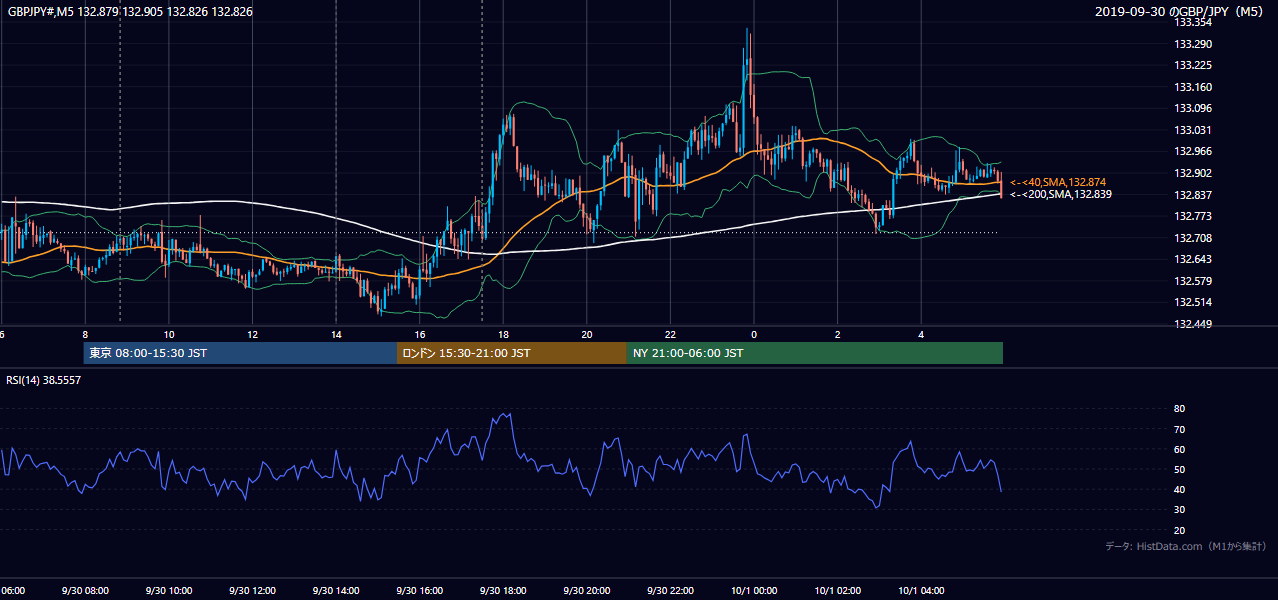Click price level 132.708 on the axis
The height and width of the screenshot is (600, 1278).
click(x=1192, y=238)
